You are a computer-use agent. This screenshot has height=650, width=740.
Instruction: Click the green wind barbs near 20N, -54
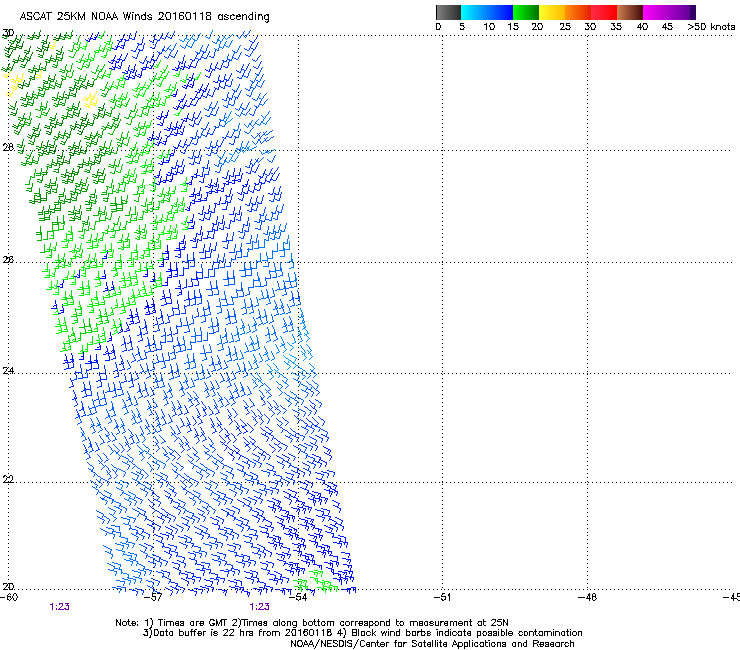pyautogui.click(x=315, y=582)
